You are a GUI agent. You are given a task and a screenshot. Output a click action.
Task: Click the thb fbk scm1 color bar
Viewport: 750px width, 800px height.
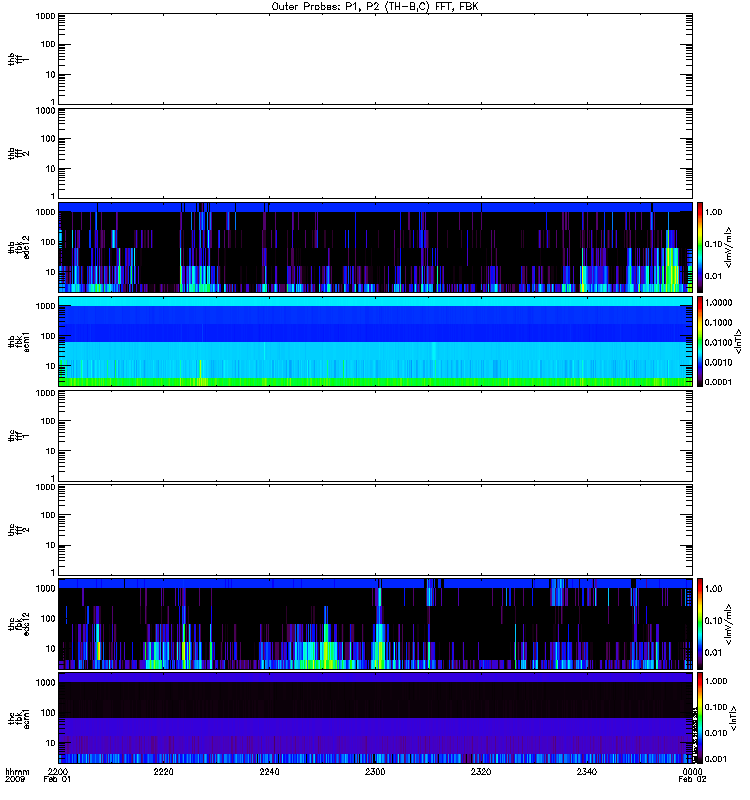[x=700, y=341]
